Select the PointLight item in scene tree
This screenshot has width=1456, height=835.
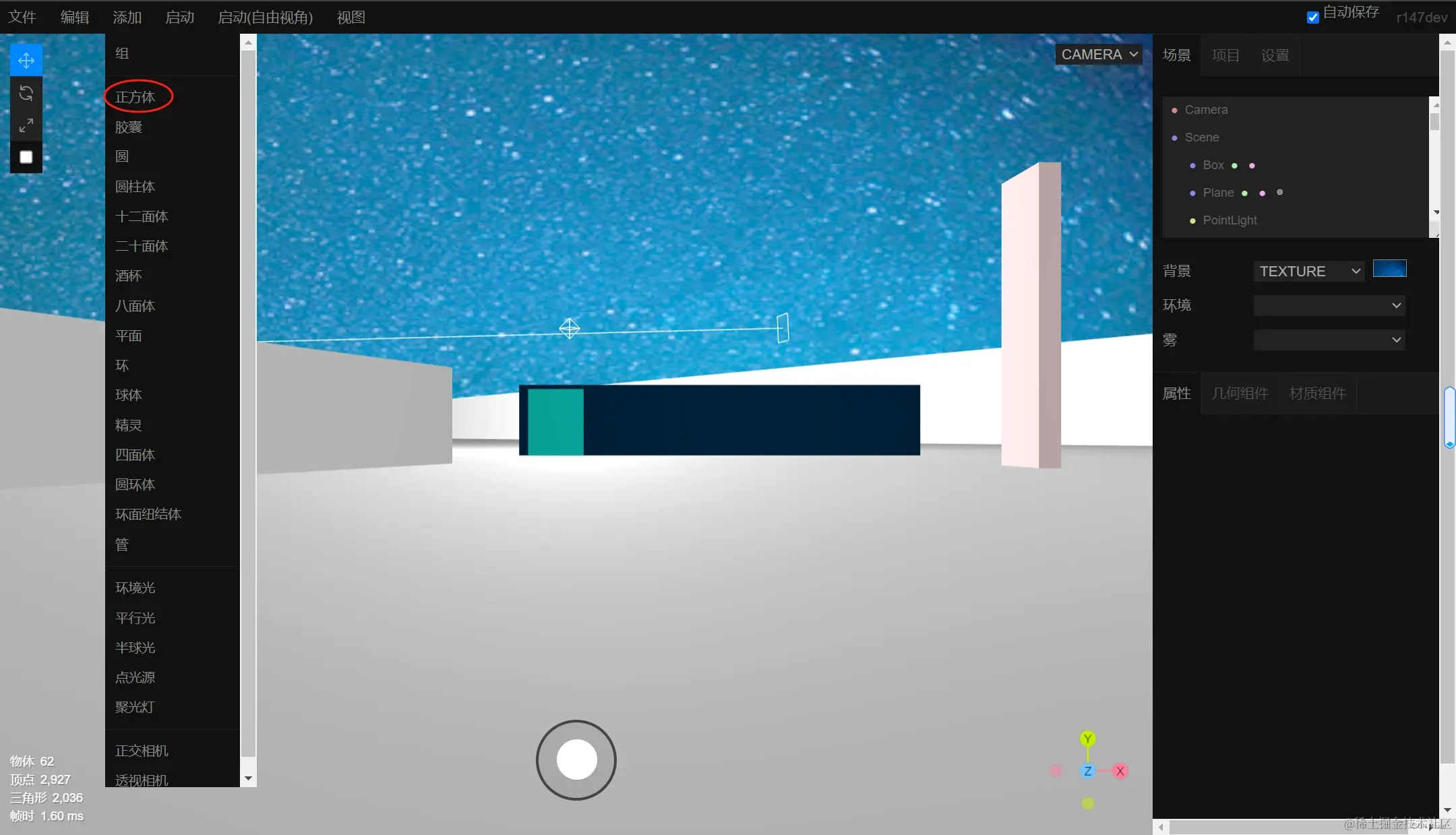(1230, 220)
